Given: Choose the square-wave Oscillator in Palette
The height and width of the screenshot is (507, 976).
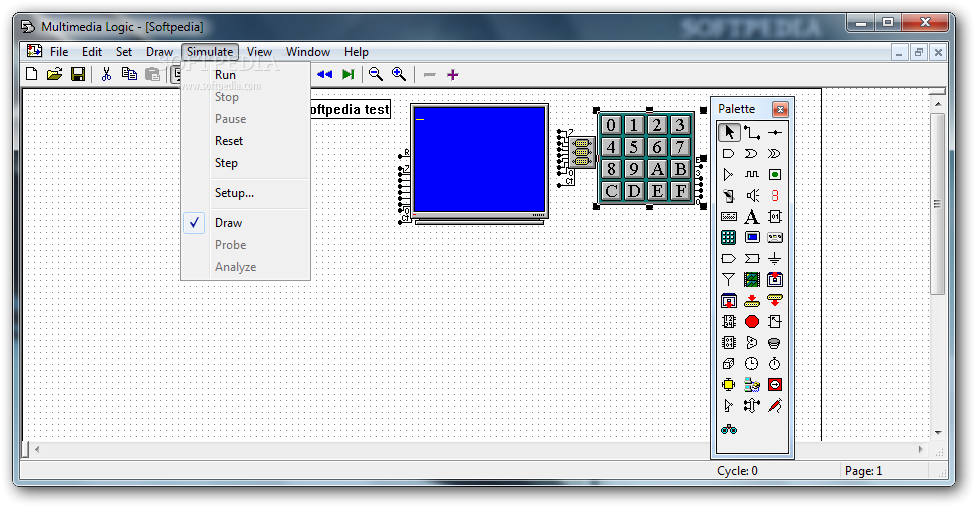Looking at the screenshot, I should tap(752, 175).
